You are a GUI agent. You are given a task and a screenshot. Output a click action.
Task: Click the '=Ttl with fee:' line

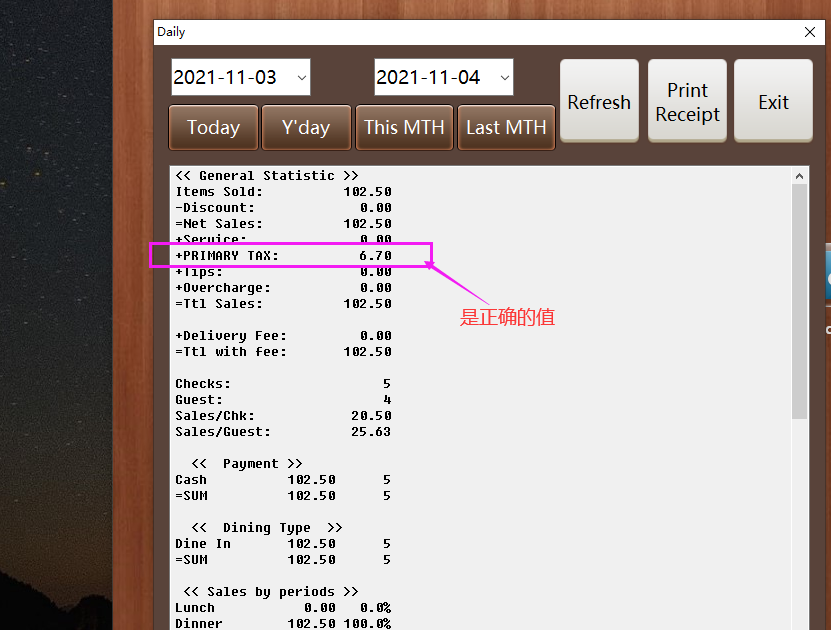(x=284, y=352)
